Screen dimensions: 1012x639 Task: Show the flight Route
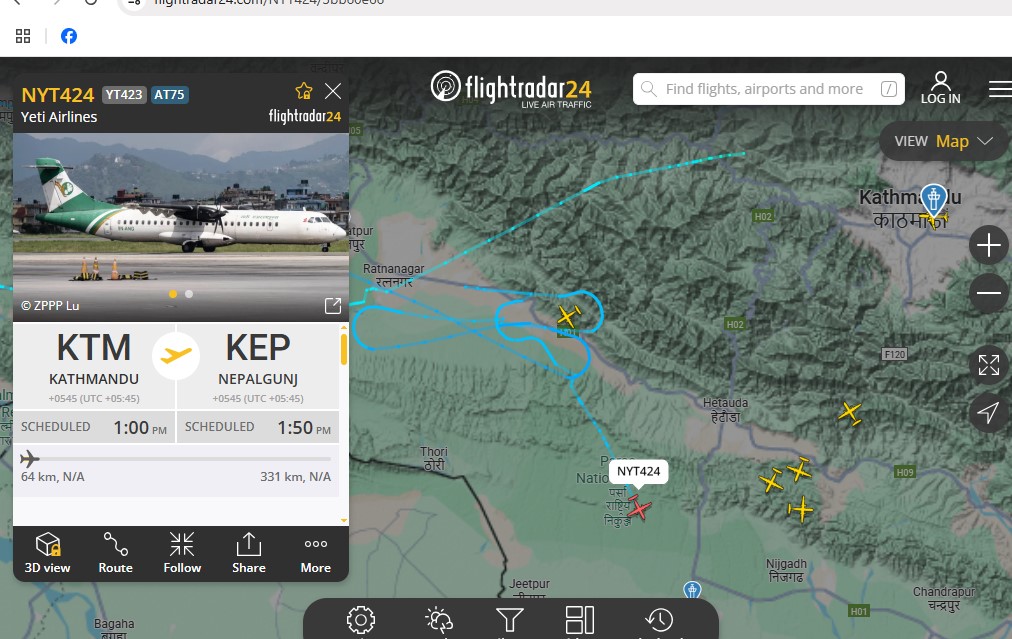coord(116,553)
